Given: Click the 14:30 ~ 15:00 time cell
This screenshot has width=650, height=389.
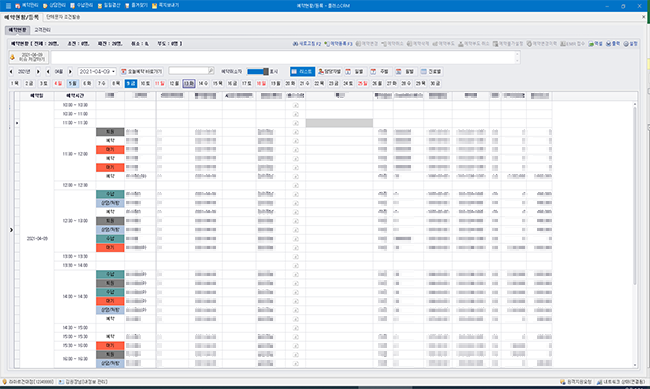Looking at the screenshot, I should click(75, 328).
